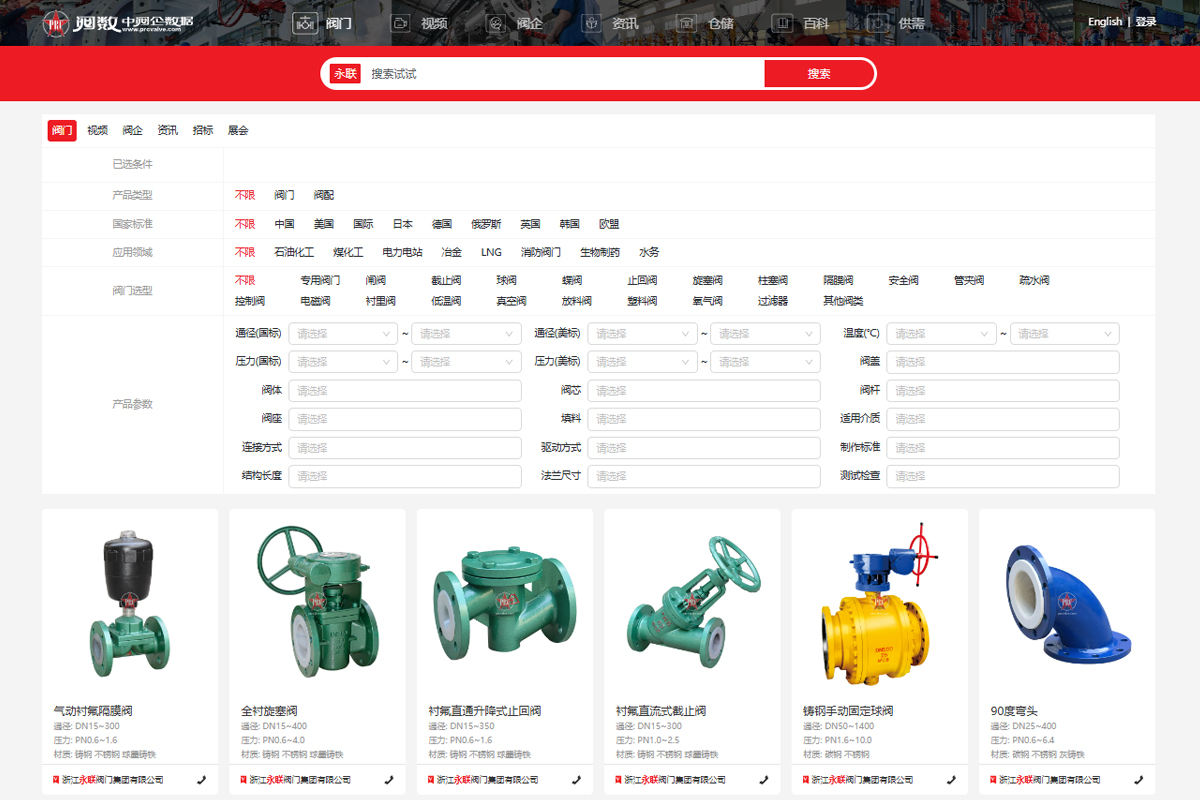Click the 阀企 enterprise icon in header
The image size is (1200, 800).
point(497,22)
